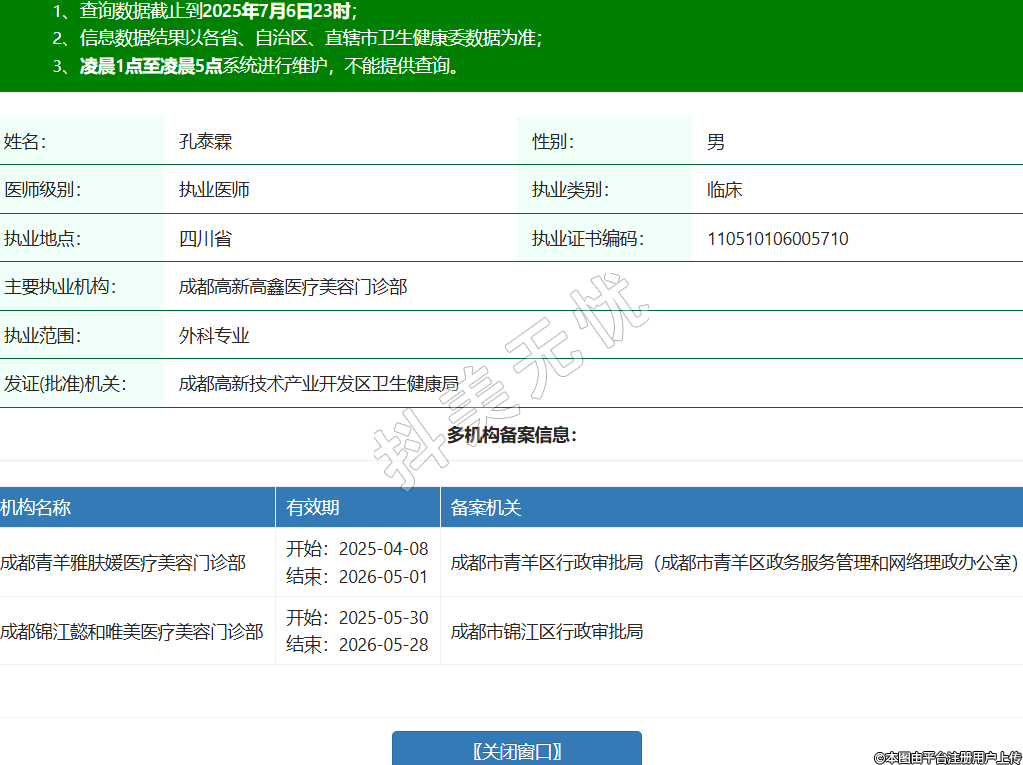1023x765 pixels.
Task: Select the 执业医师 physician level value
Action: click(x=214, y=190)
